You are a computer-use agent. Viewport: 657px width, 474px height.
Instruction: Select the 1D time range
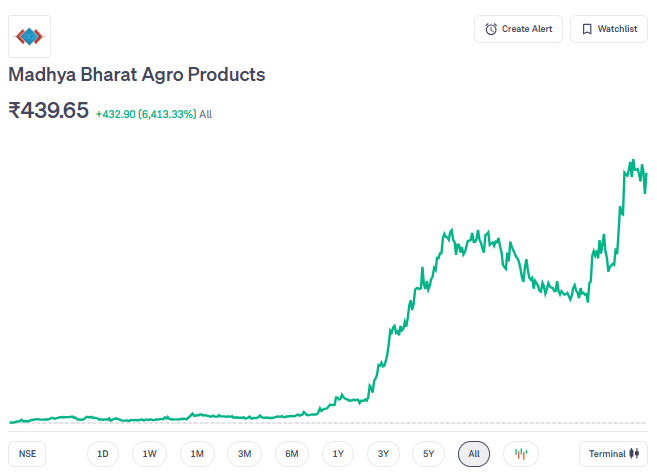pyautogui.click(x=102, y=454)
